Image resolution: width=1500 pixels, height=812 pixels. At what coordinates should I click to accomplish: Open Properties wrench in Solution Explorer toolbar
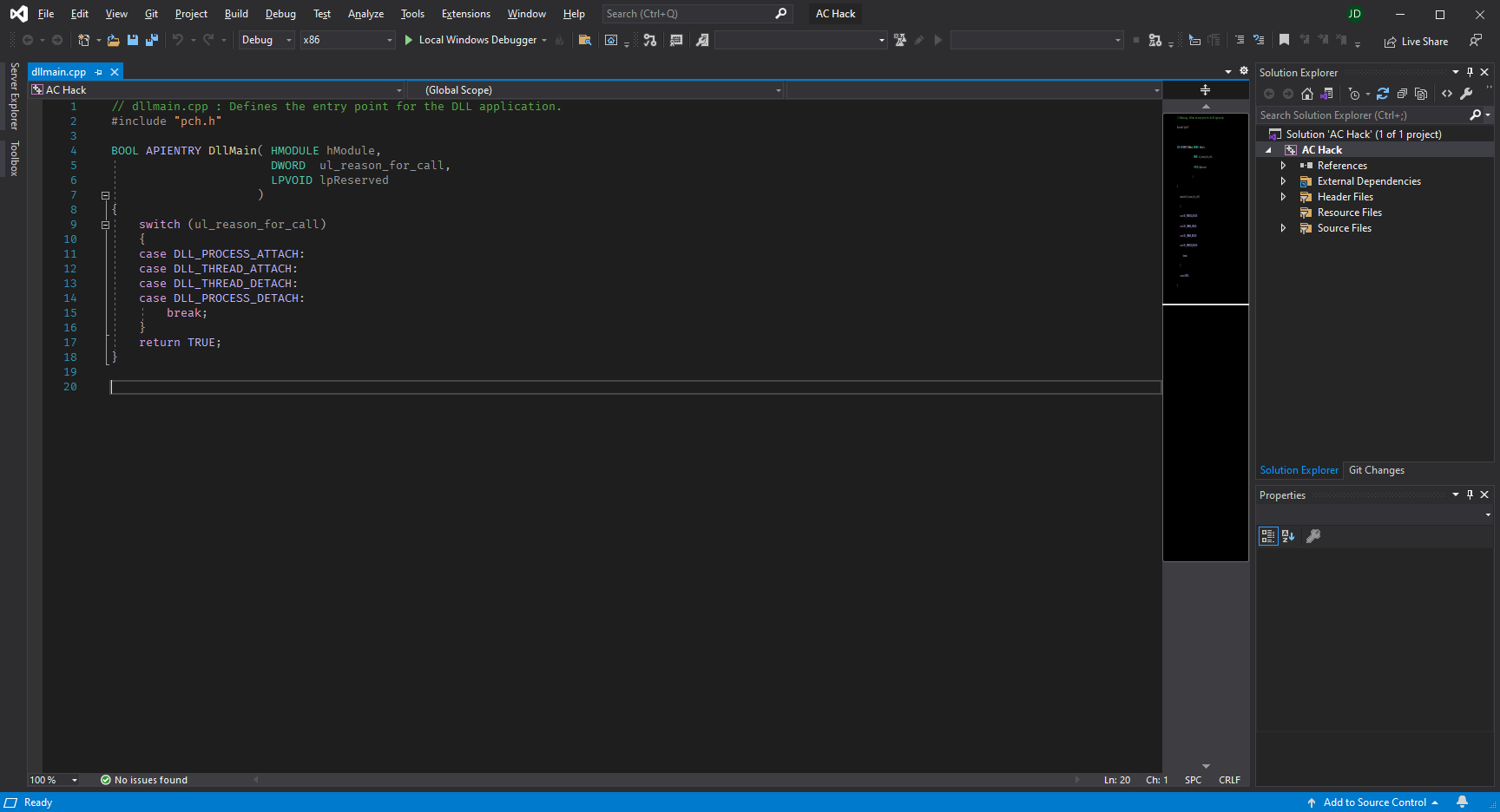(1466, 94)
